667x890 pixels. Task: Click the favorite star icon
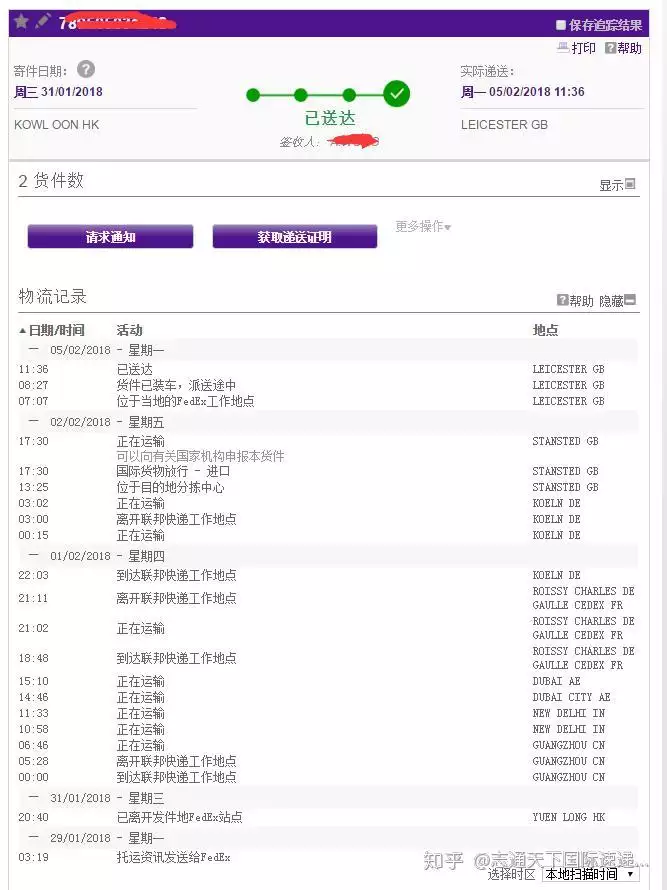click(22, 22)
